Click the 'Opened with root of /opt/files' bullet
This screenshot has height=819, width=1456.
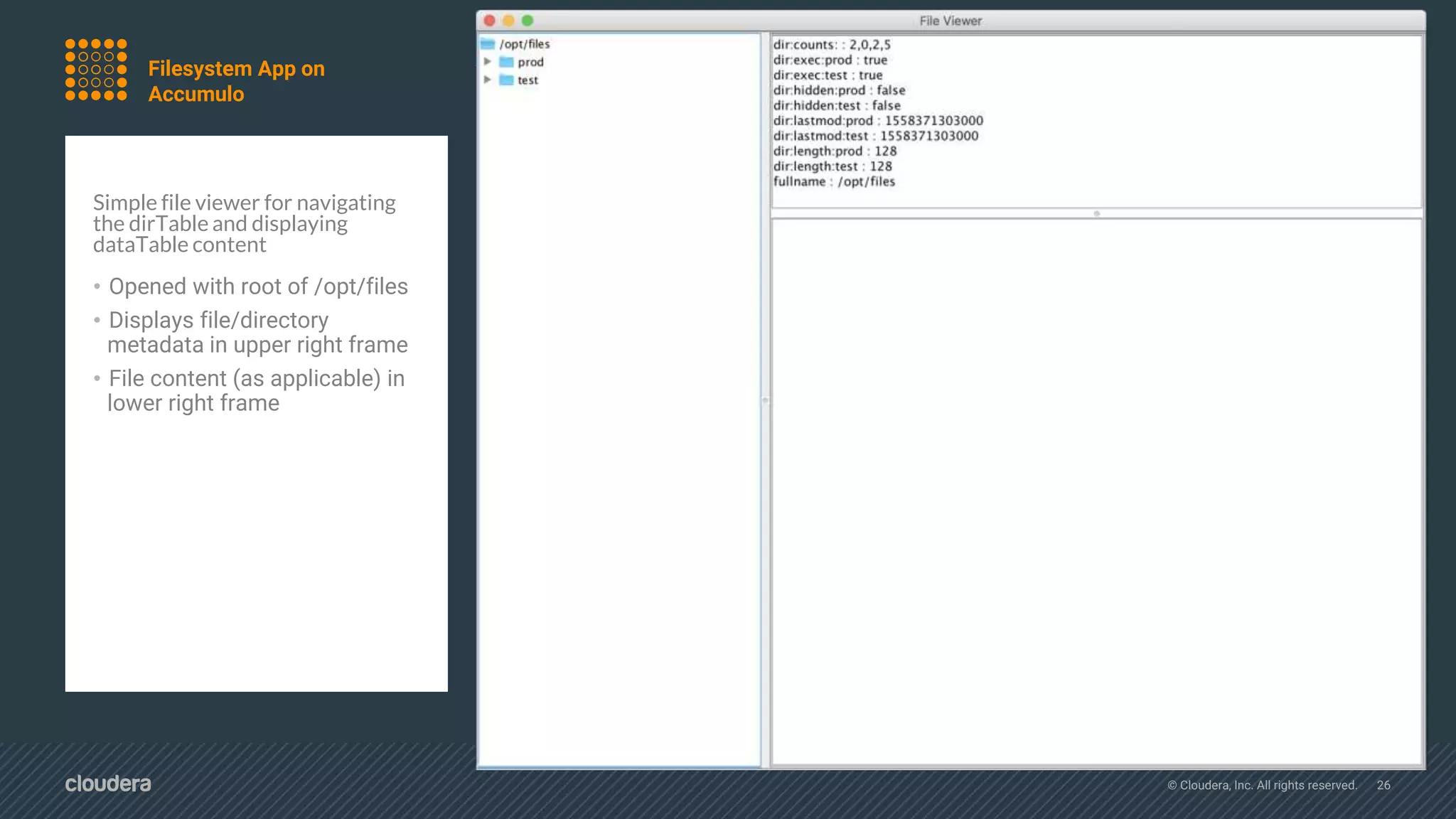click(258, 287)
